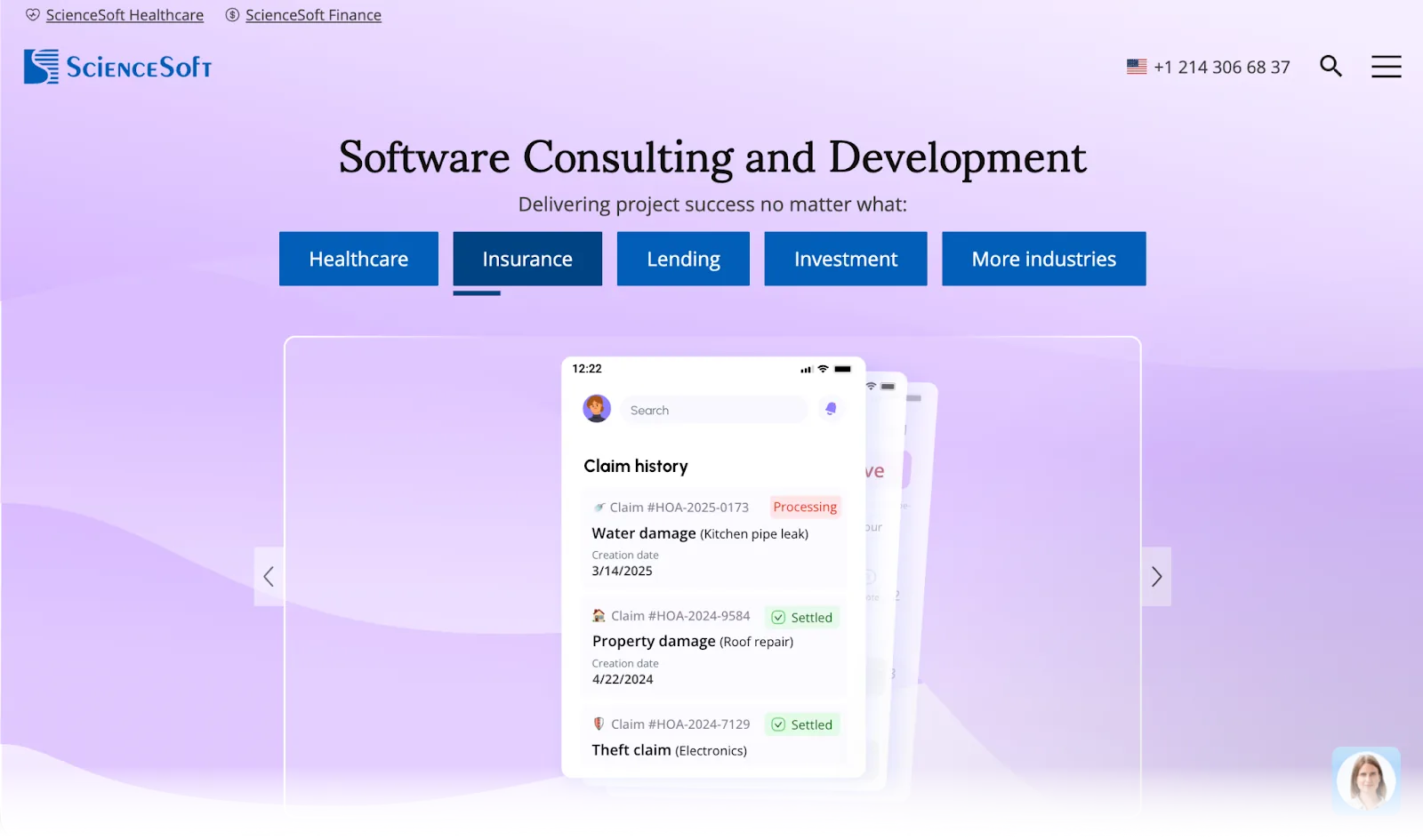The height and width of the screenshot is (840, 1423).
Task: Click the Settled checkmark on claim #HOA-2024-9584
Action: (778, 617)
